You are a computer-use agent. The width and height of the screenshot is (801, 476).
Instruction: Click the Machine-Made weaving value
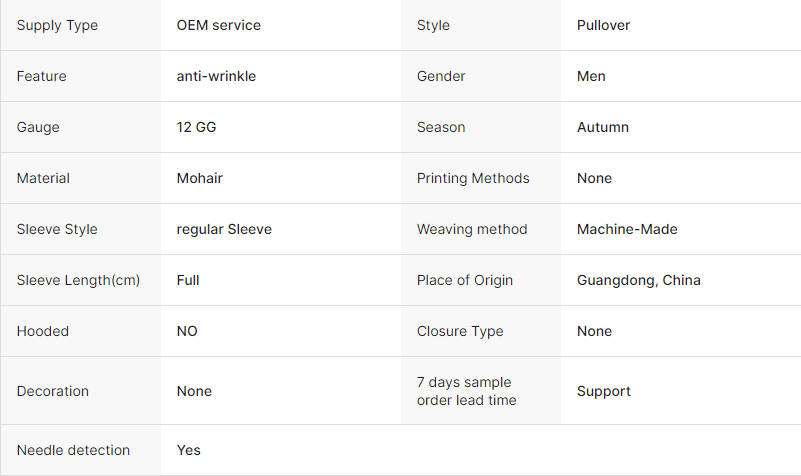(627, 229)
